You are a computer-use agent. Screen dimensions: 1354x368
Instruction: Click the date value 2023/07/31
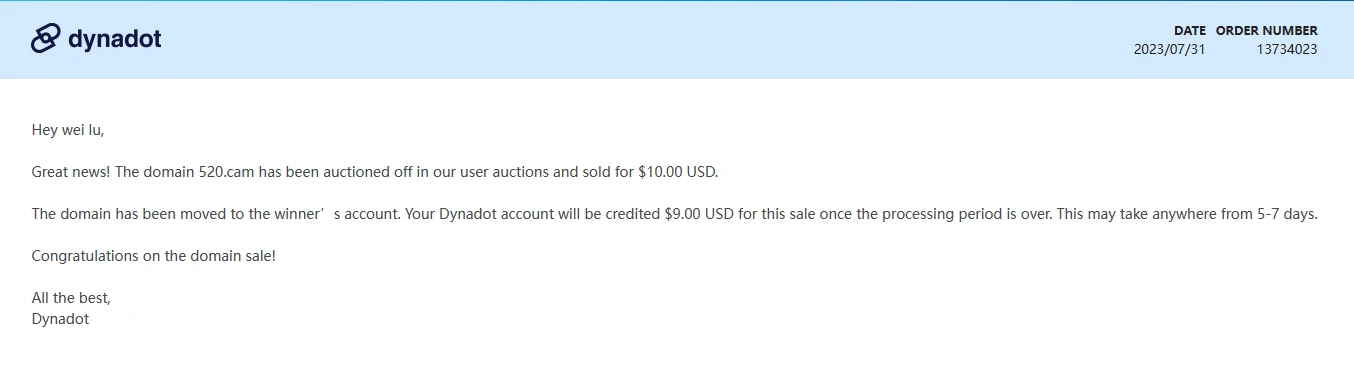pos(1170,49)
